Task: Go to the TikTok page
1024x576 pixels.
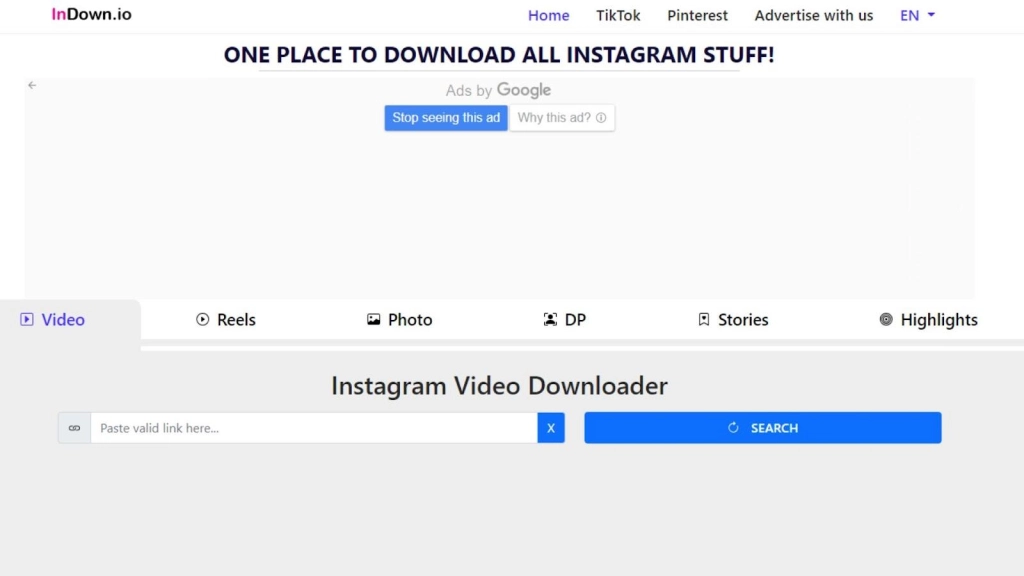Action: pos(618,15)
